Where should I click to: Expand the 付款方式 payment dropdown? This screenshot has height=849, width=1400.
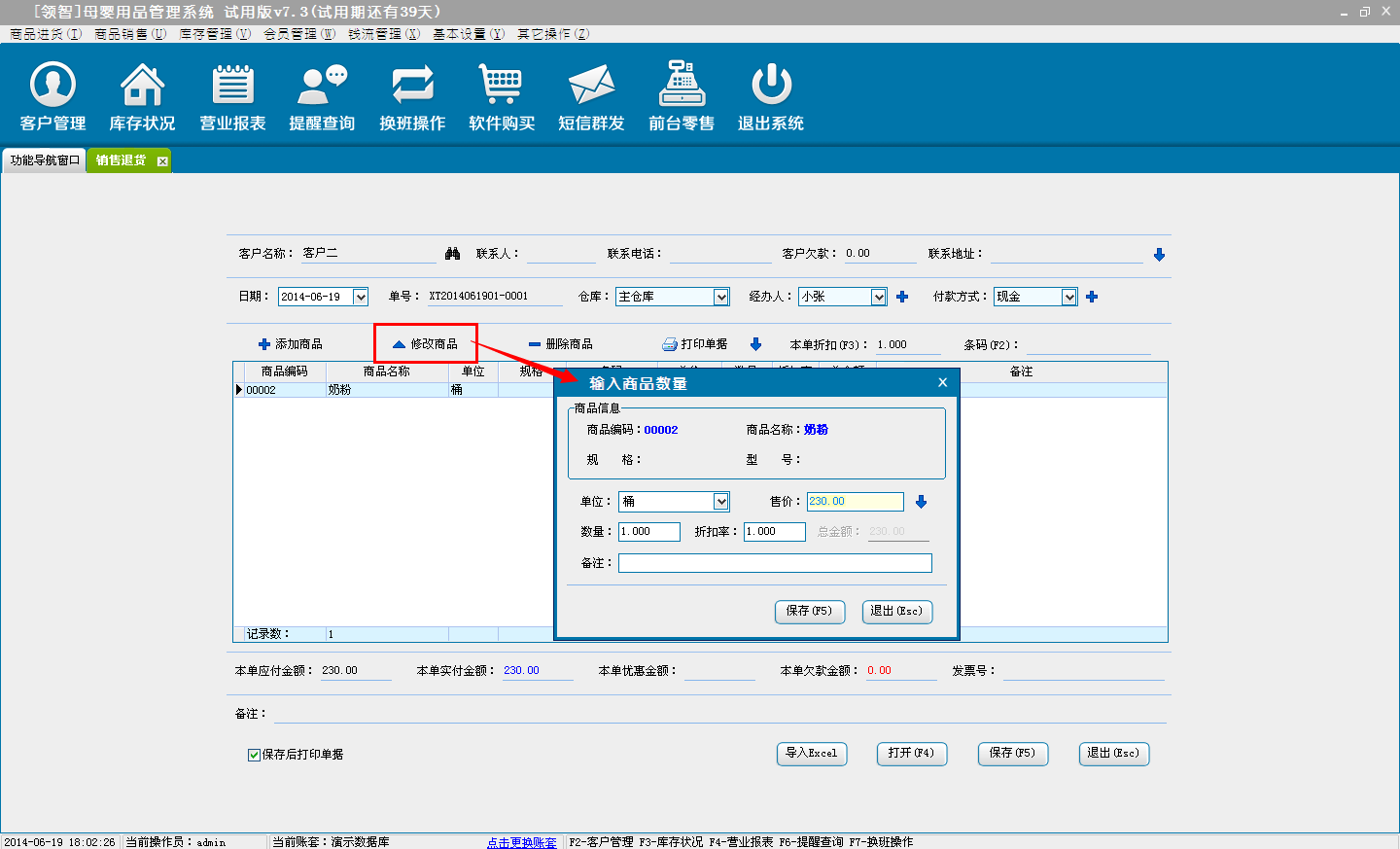[1068, 297]
